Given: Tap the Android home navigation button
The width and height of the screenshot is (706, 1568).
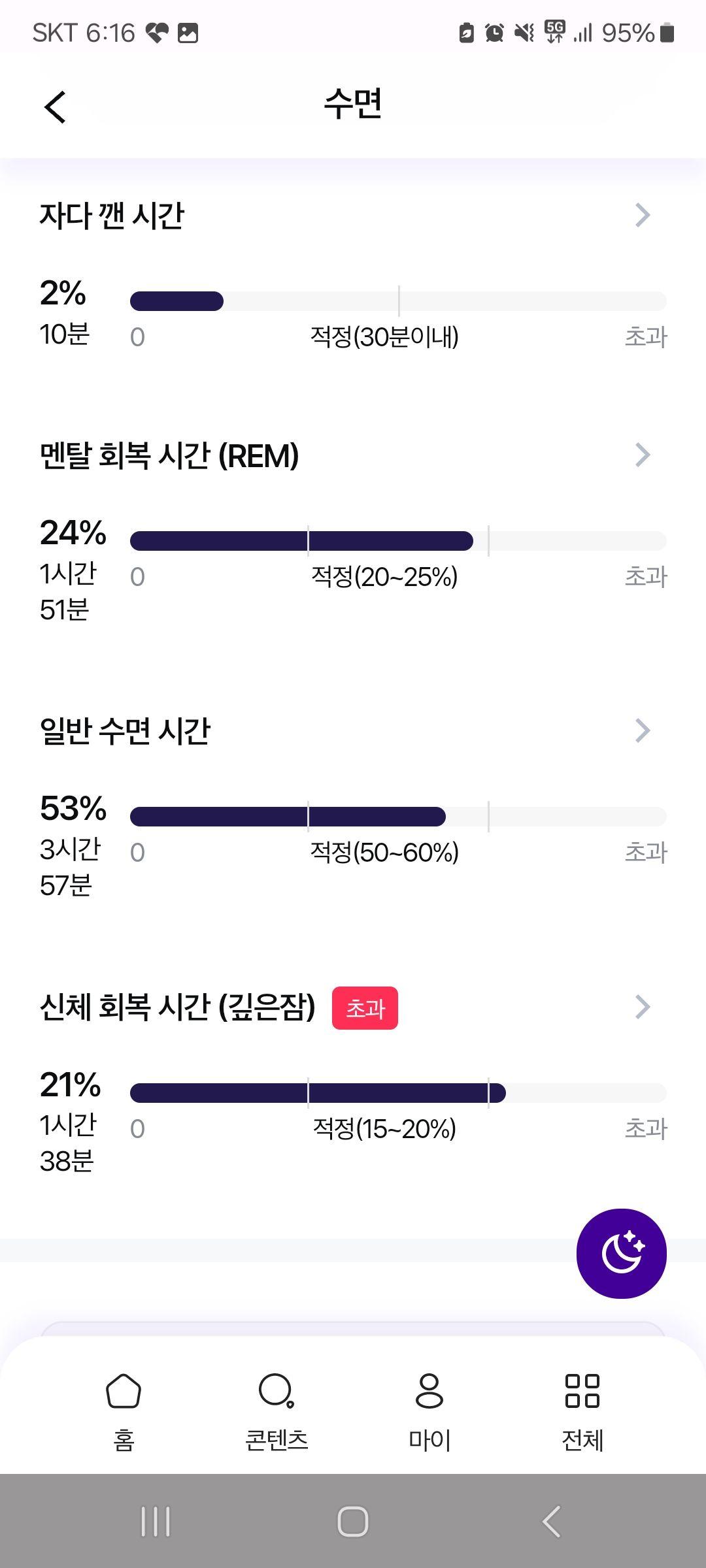Looking at the screenshot, I should [353, 1522].
